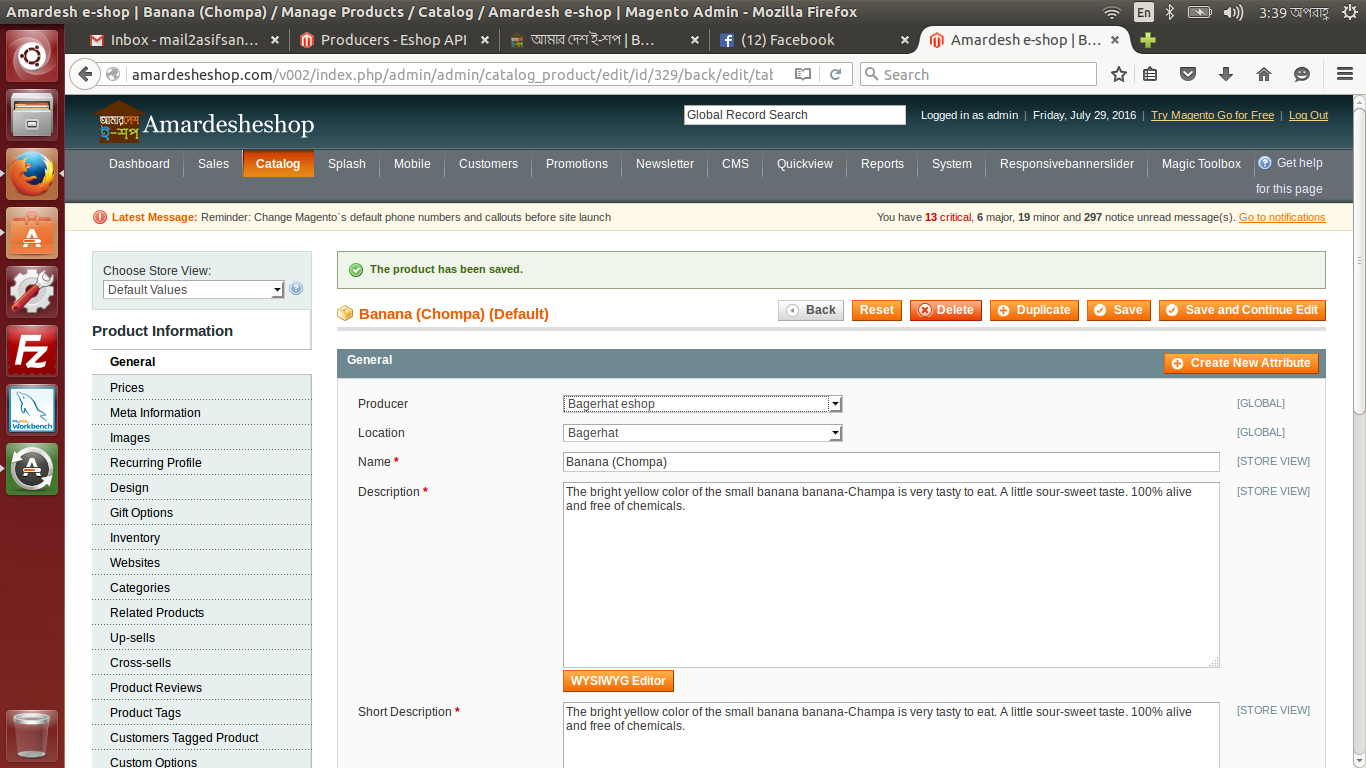The width and height of the screenshot is (1366, 768).
Task: Click the Duplicate button
Action: 1034,310
